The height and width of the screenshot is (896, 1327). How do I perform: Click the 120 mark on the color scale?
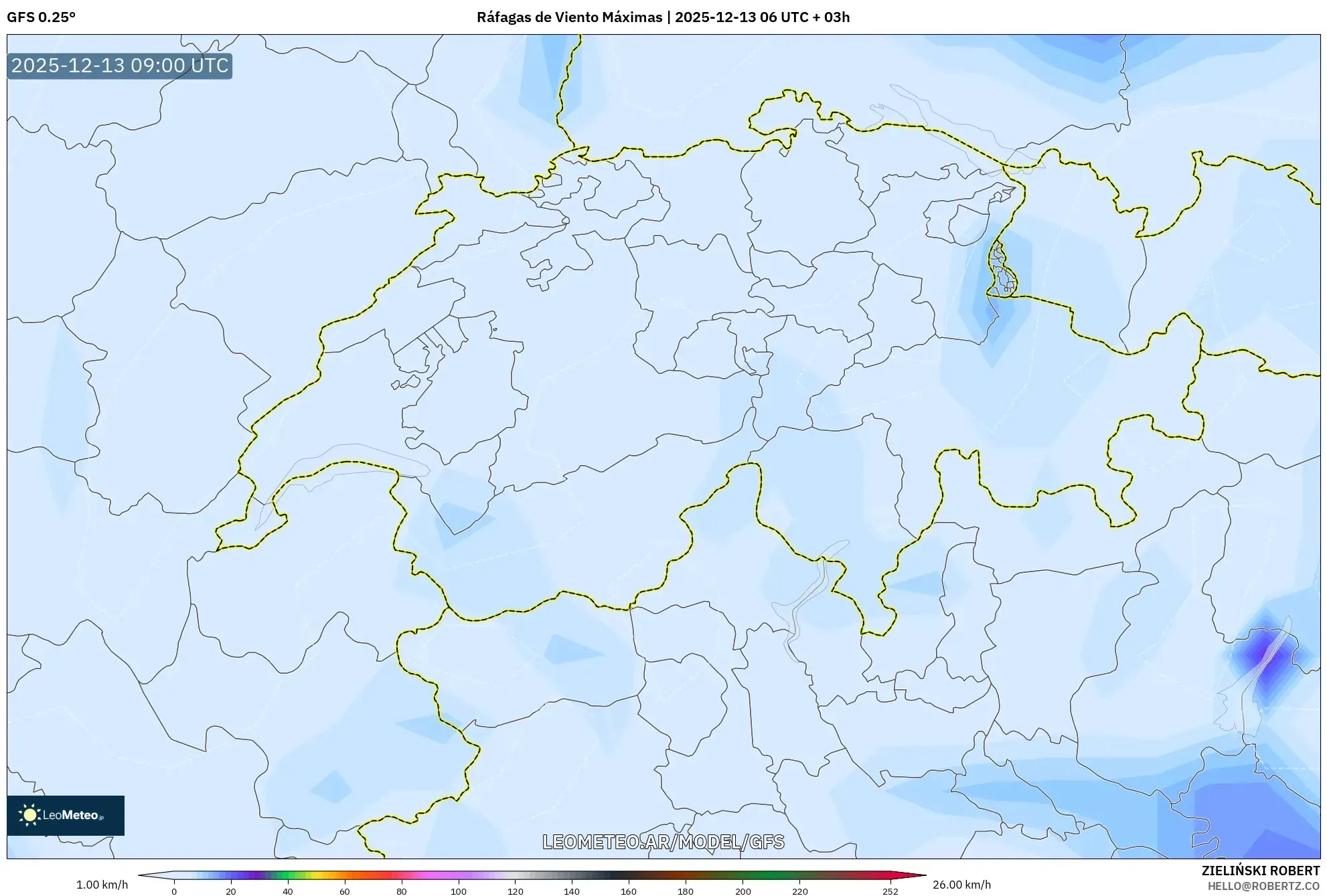tap(517, 891)
